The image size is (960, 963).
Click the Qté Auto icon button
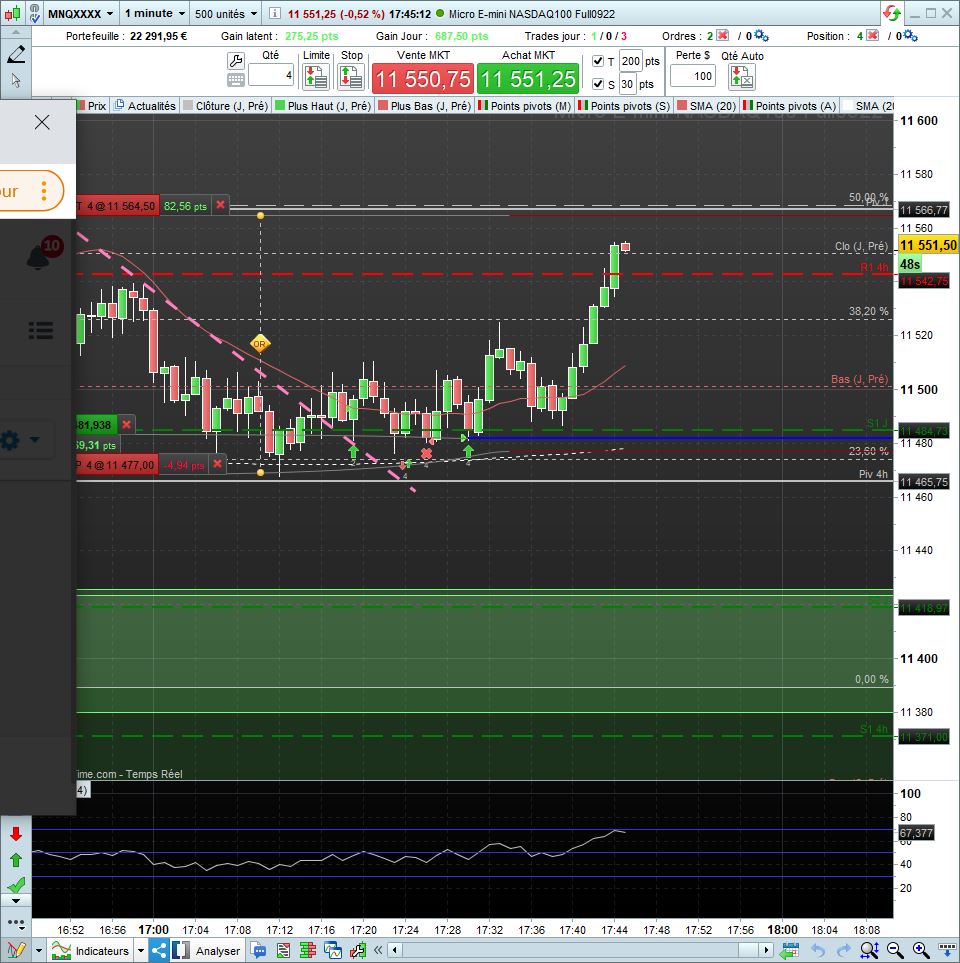tap(742, 77)
